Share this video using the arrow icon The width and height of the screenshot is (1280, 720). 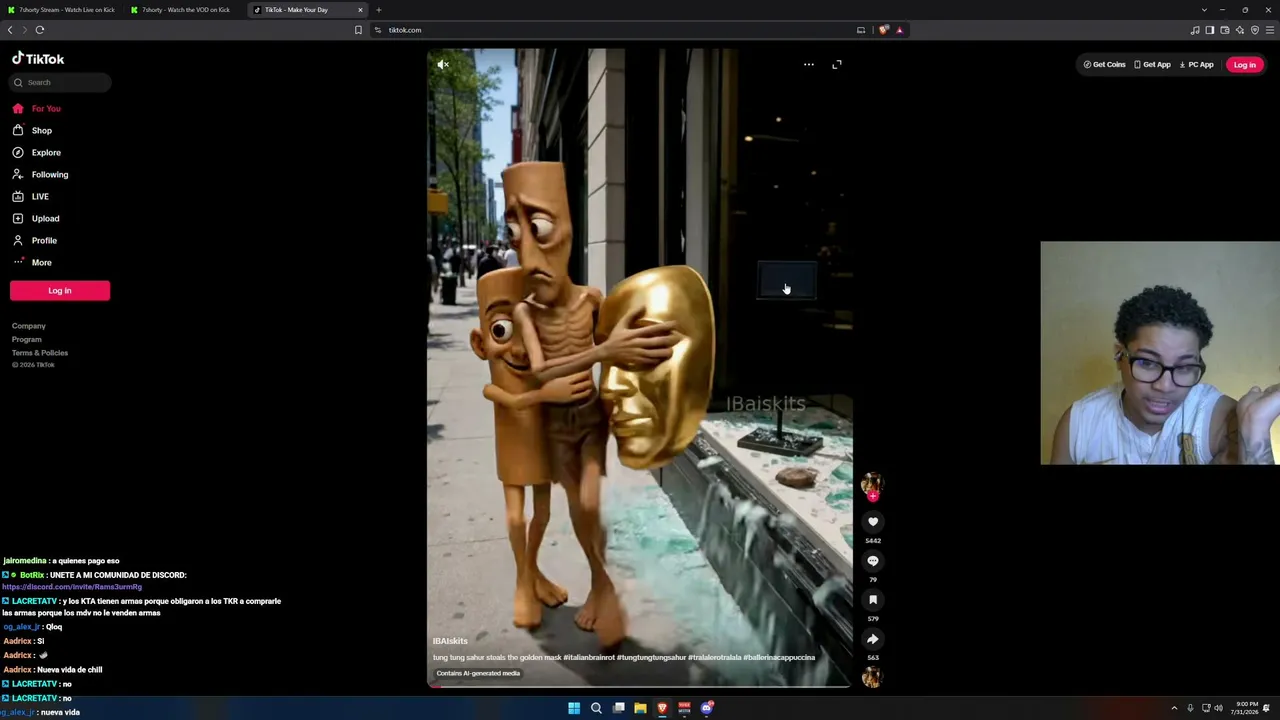873,639
